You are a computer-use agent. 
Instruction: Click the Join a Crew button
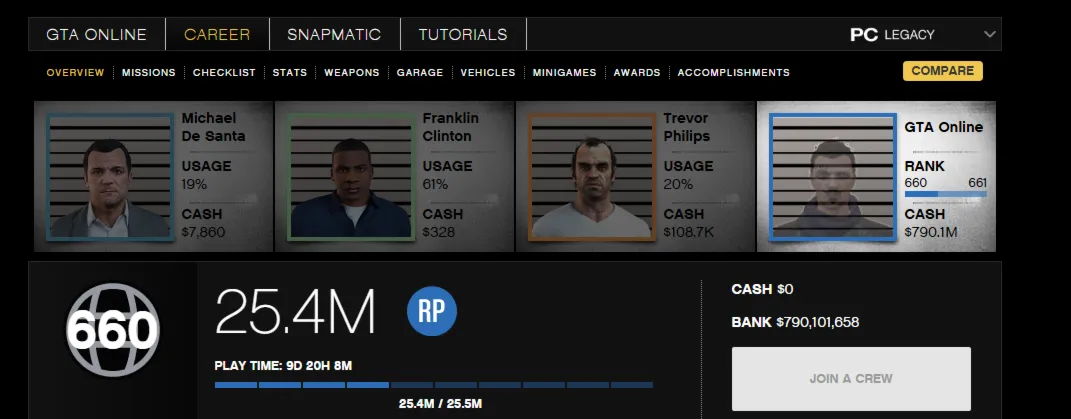click(x=851, y=379)
